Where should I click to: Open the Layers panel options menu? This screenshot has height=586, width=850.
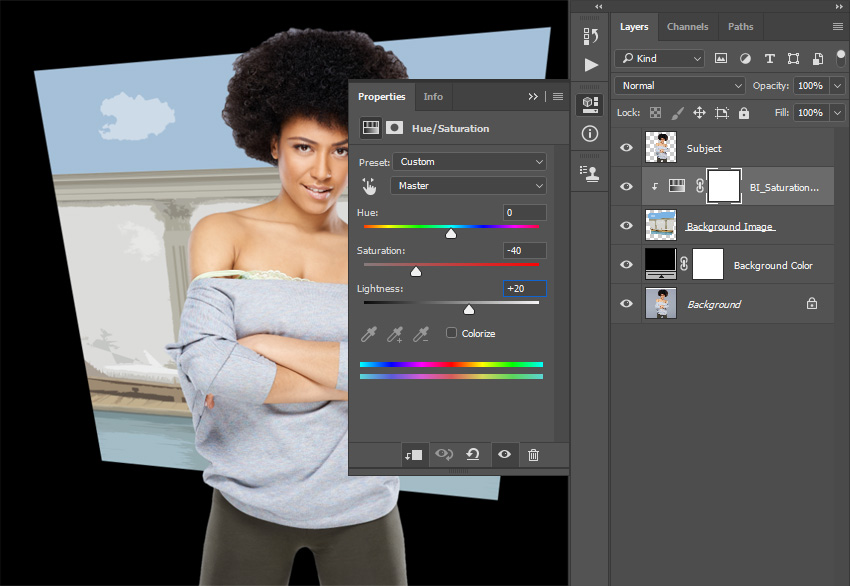837,27
